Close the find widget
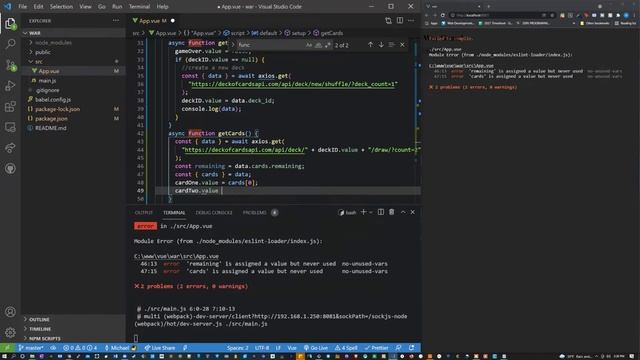640x360 pixels. (402, 45)
